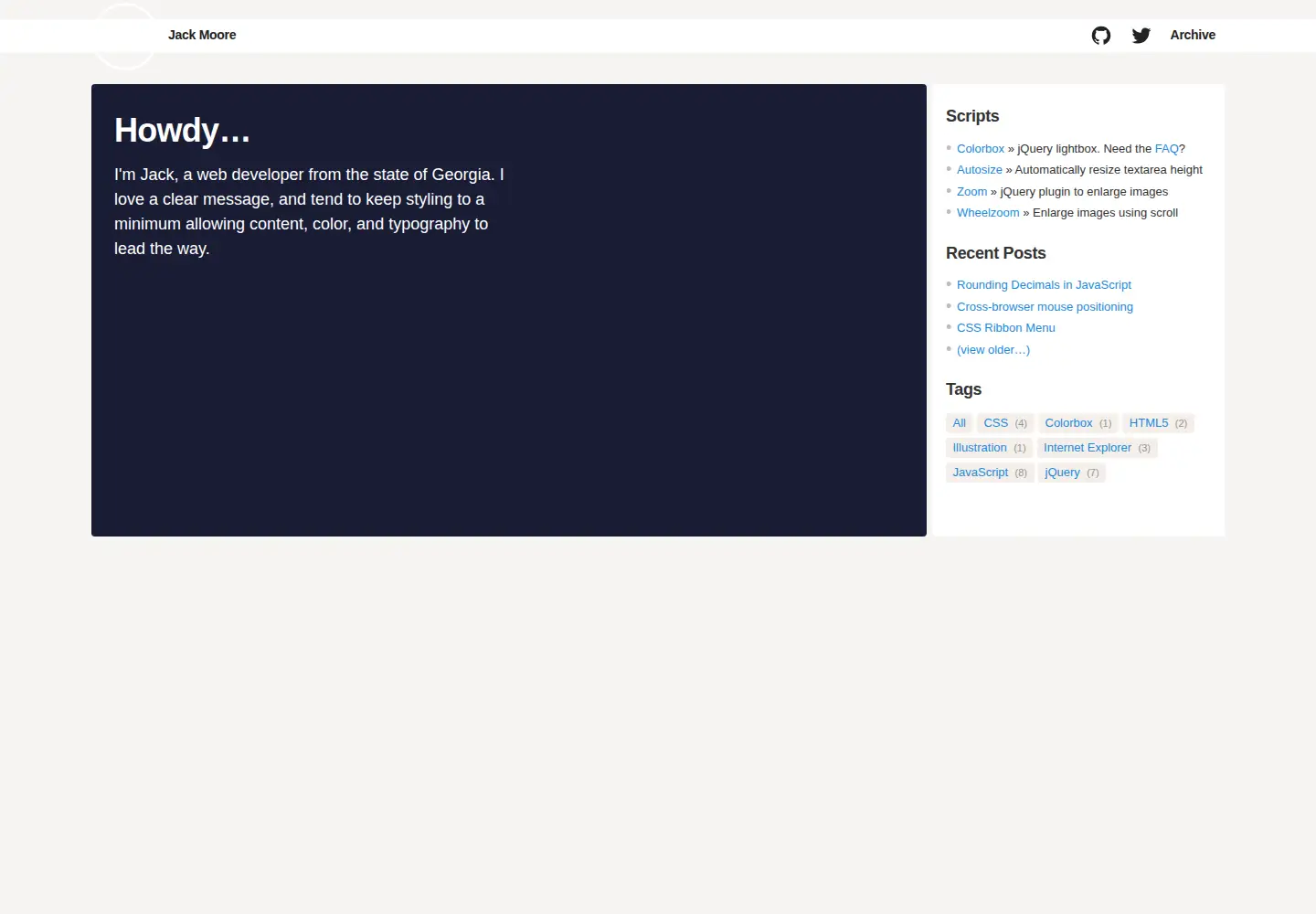Screen dimensions: 1316x914
Task: Open the Twitter bird icon
Action: [x=1141, y=36]
